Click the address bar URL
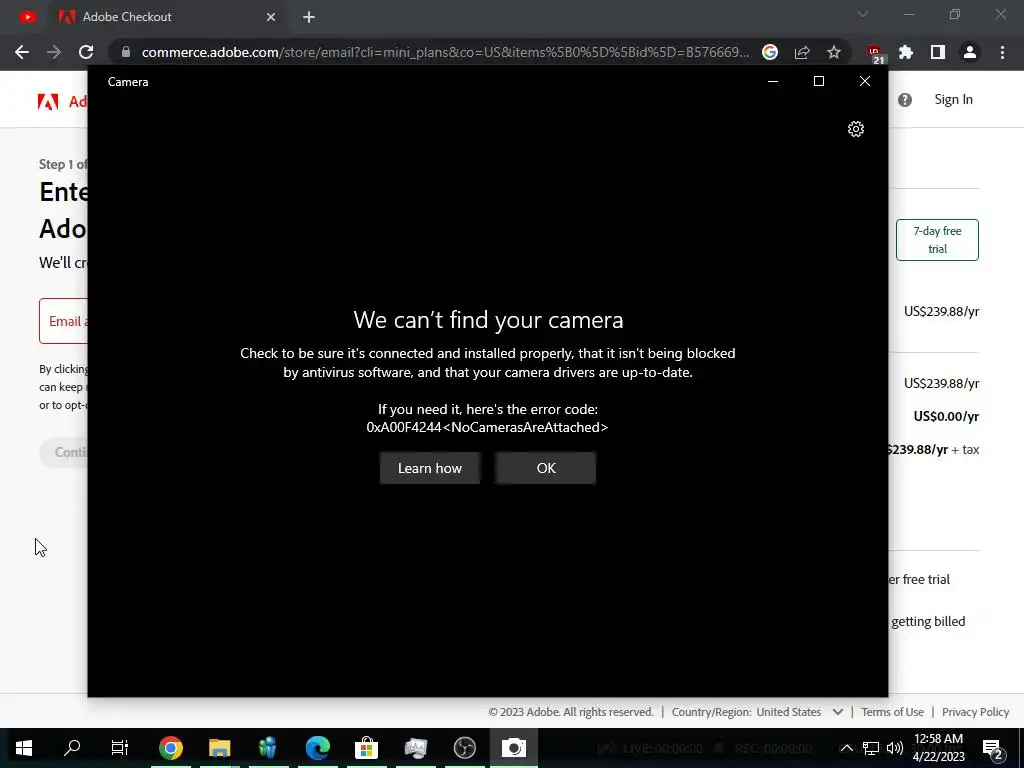 click(445, 52)
